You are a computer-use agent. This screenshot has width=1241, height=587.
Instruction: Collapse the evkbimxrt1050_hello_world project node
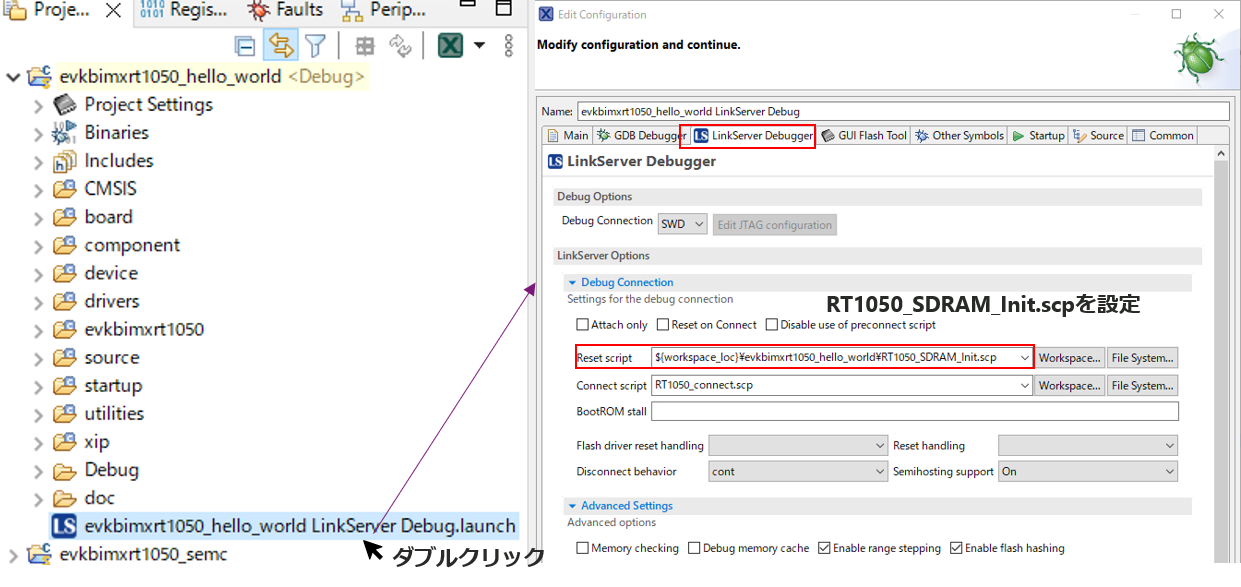pos(12,77)
